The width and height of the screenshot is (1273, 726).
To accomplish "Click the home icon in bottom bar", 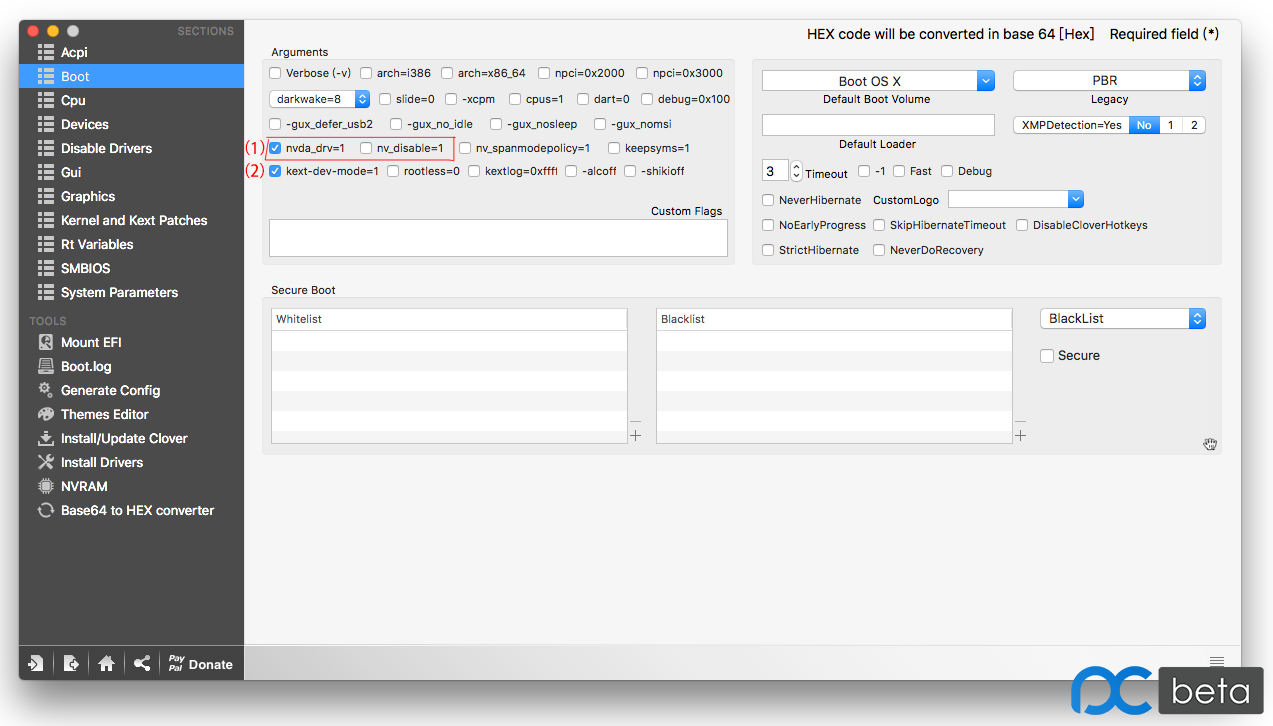I will point(106,663).
